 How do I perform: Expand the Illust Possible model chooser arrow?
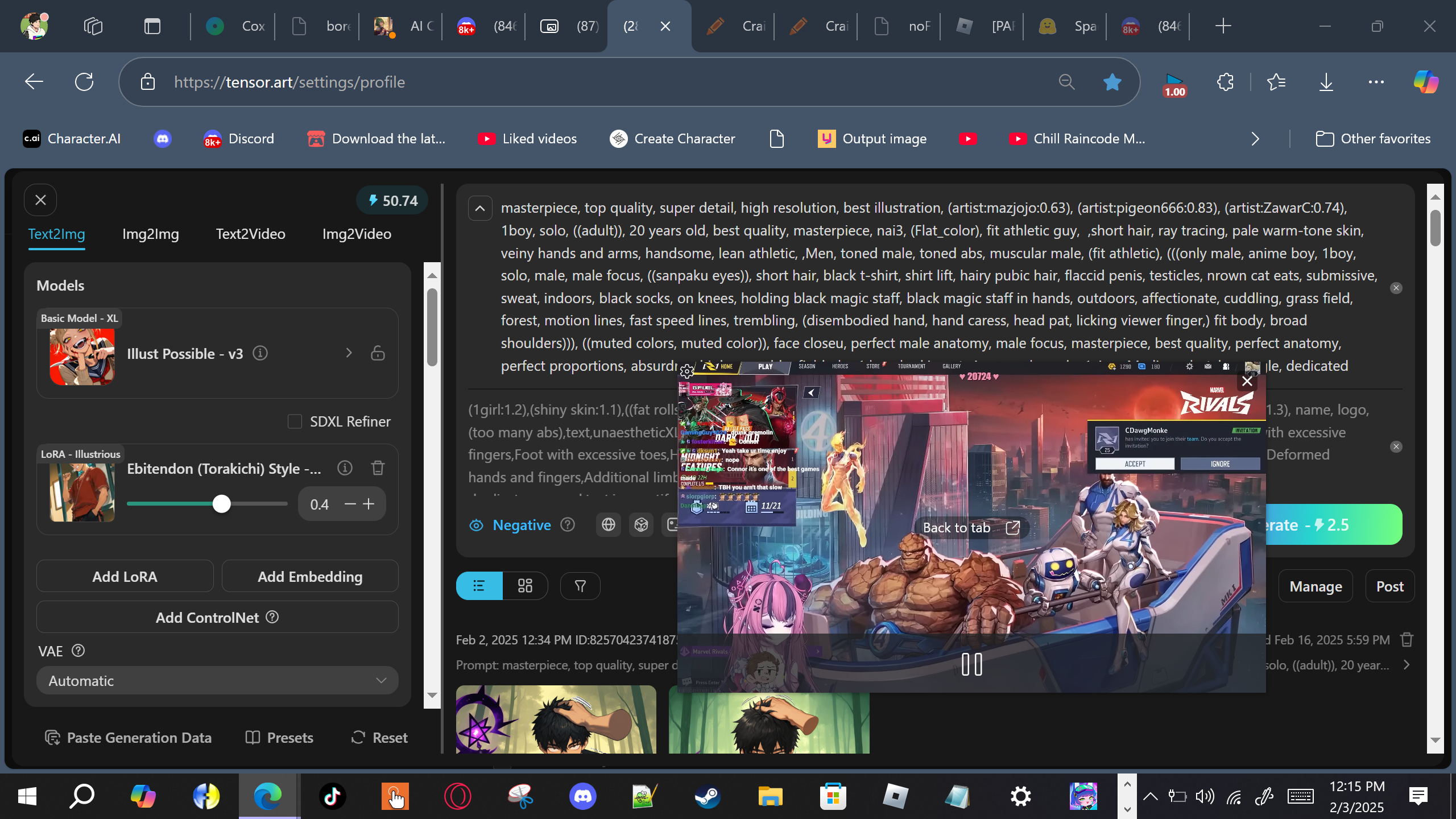(349, 353)
